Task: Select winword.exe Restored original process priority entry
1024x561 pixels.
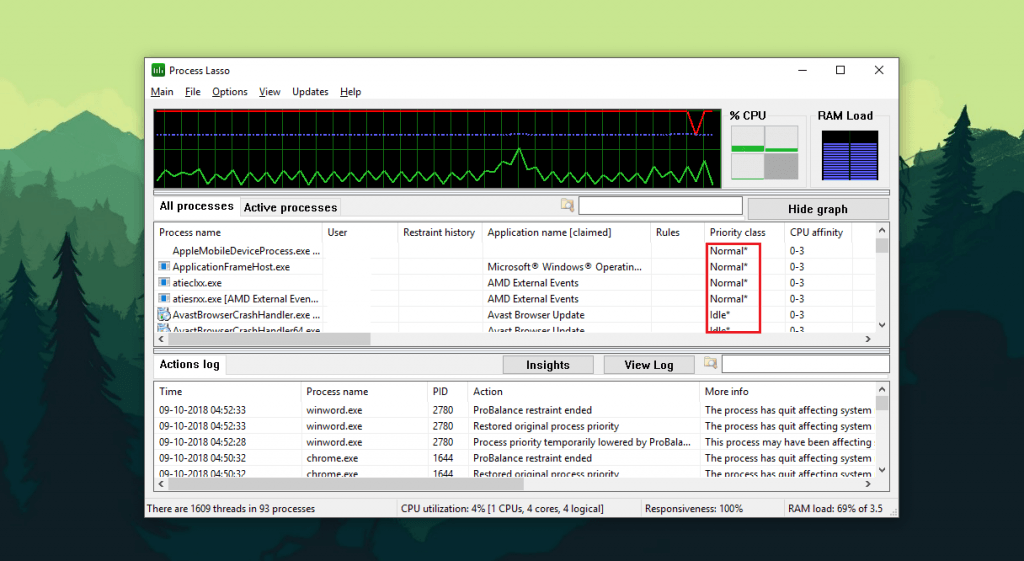Action: click(515, 426)
